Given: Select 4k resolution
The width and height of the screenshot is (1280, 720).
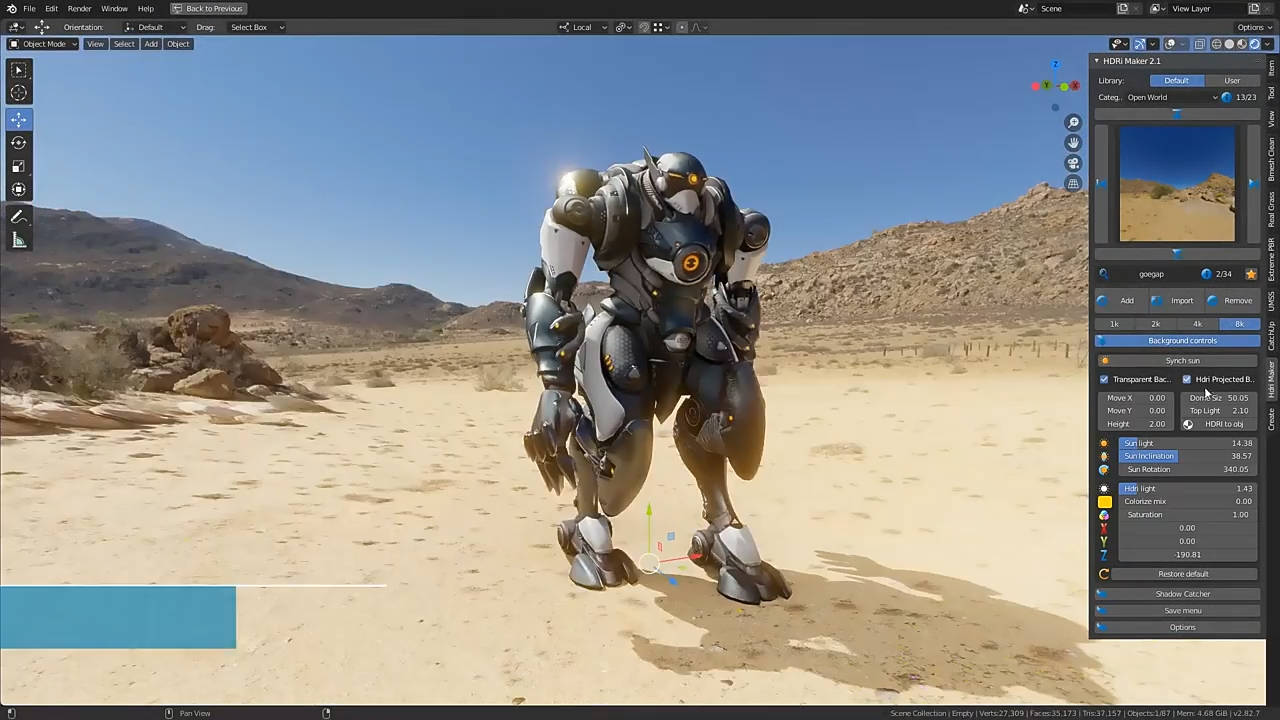Looking at the screenshot, I should 1197,324.
